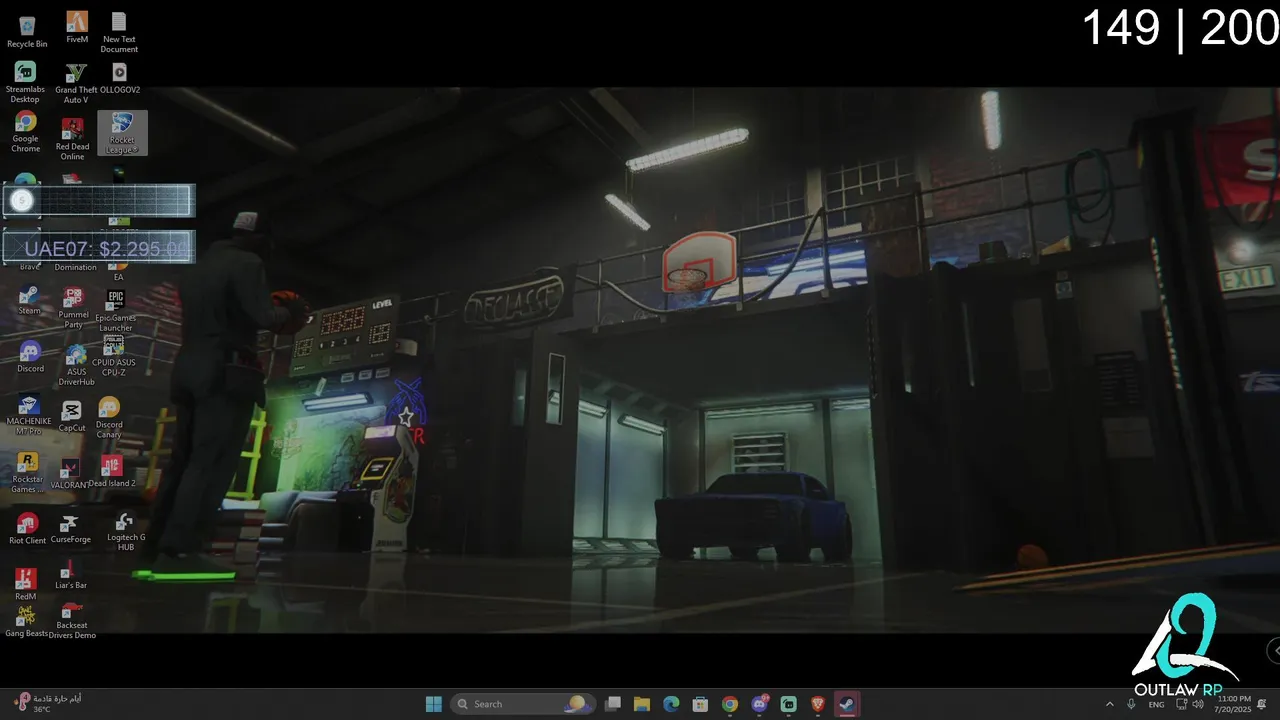Switch to Steam on the taskbar

[847, 704]
